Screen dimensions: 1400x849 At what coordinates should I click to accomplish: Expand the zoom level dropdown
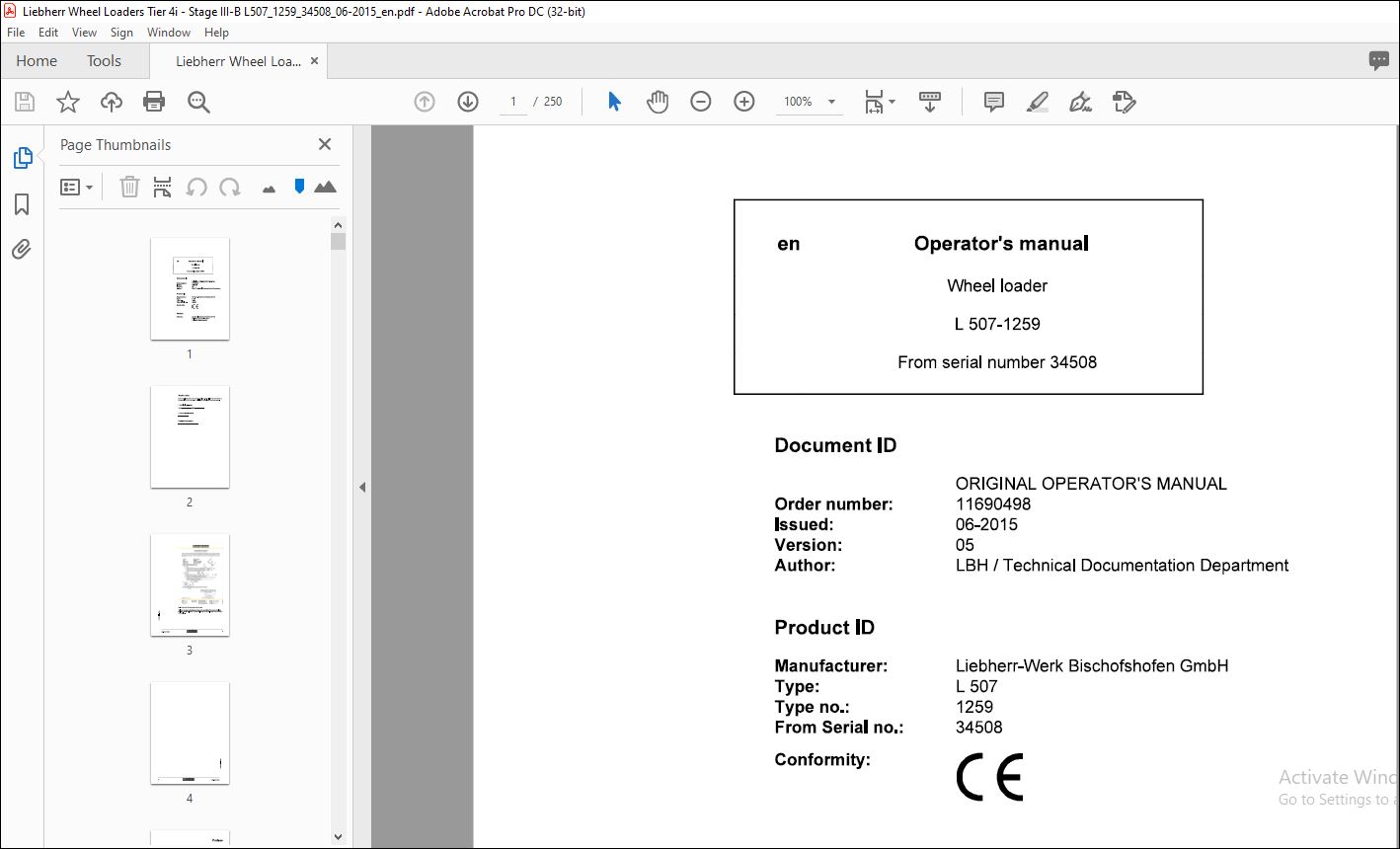(831, 102)
